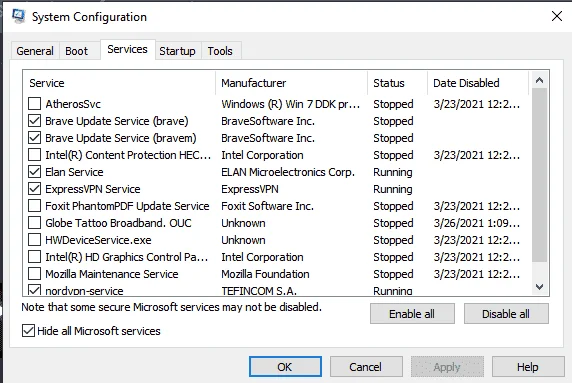Check the Globe Tattoo Broadband. OUC box

pyautogui.click(x=34, y=223)
